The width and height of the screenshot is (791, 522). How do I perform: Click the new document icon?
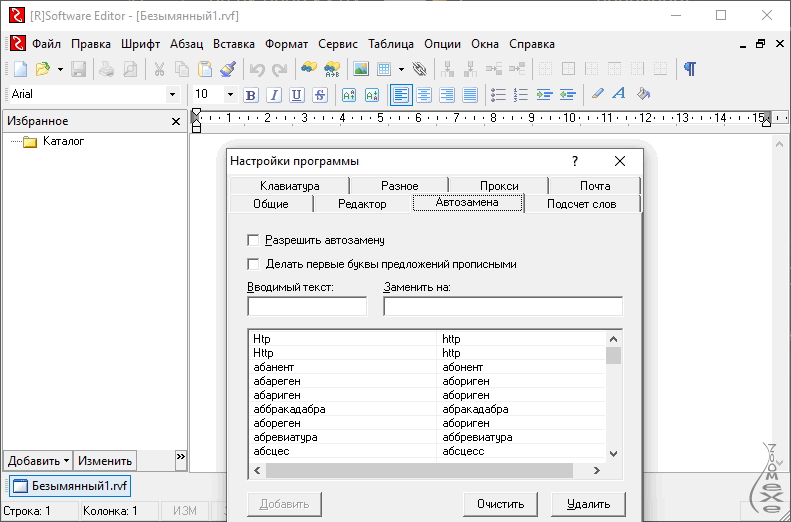pos(19,69)
